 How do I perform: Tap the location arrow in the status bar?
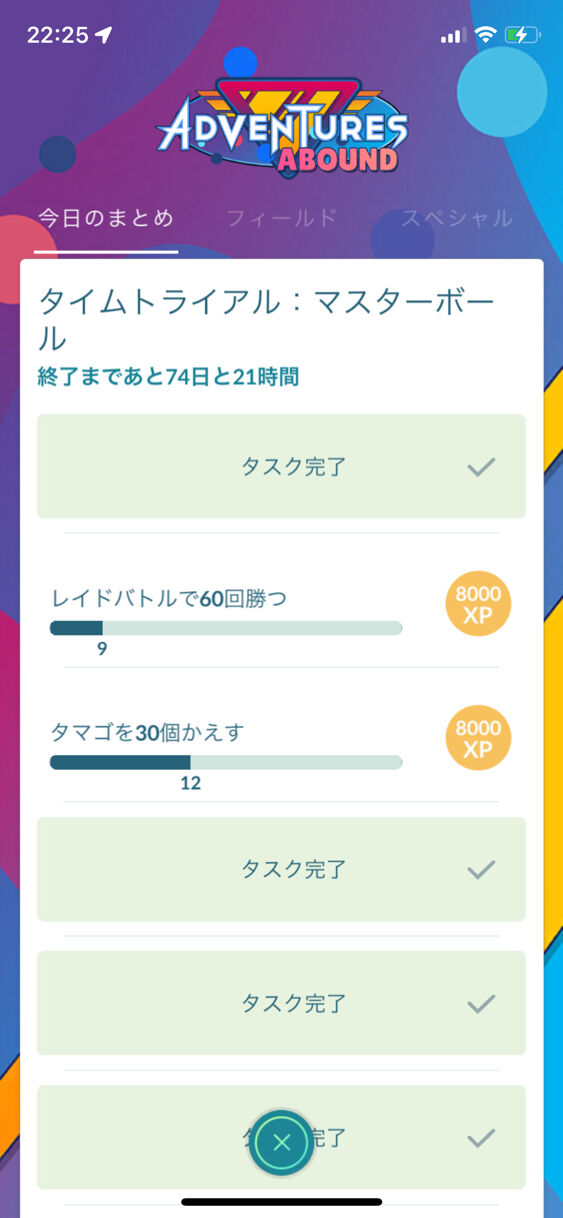pos(103,35)
